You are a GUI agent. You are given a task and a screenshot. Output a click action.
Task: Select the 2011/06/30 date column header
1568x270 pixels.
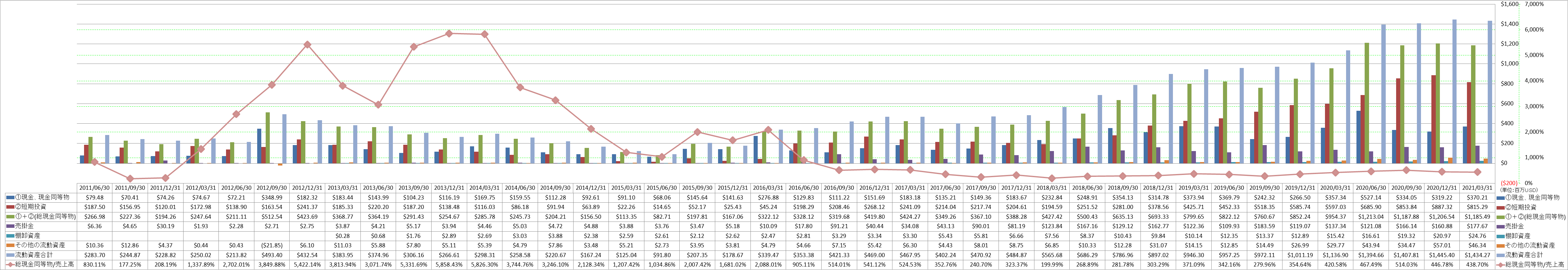95,188
